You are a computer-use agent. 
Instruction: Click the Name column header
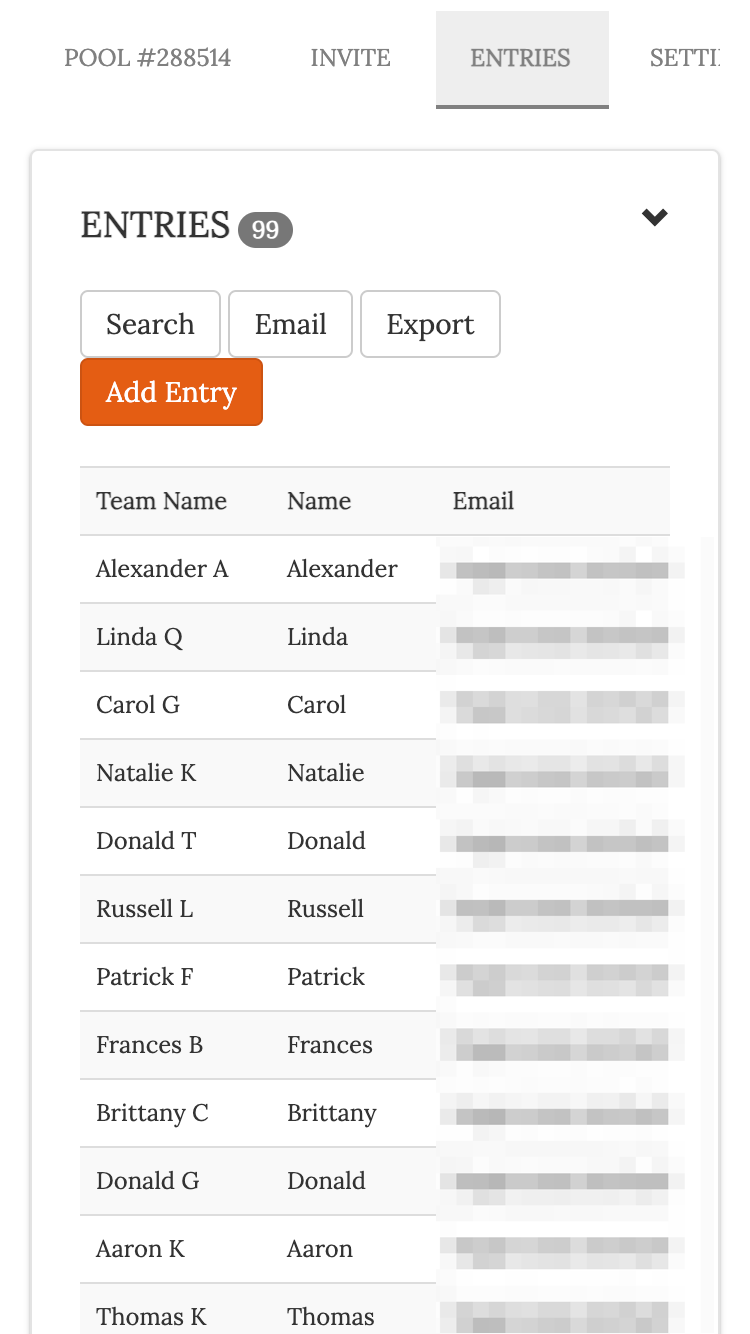(x=319, y=501)
